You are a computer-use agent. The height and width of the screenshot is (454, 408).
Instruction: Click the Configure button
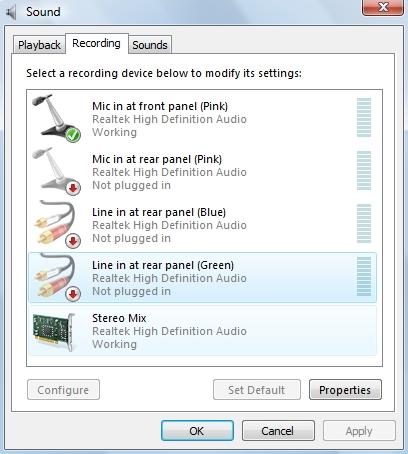(63, 390)
